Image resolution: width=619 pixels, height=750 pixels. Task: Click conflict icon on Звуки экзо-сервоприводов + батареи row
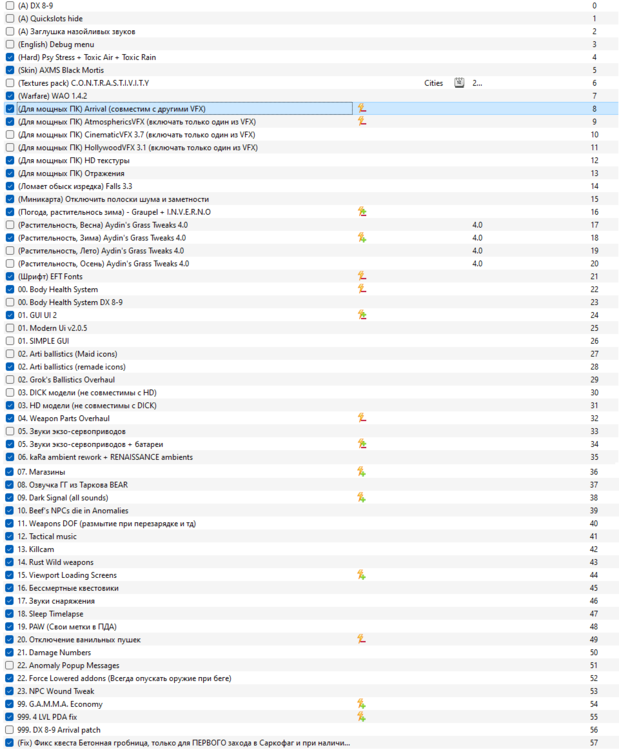[x=362, y=444]
